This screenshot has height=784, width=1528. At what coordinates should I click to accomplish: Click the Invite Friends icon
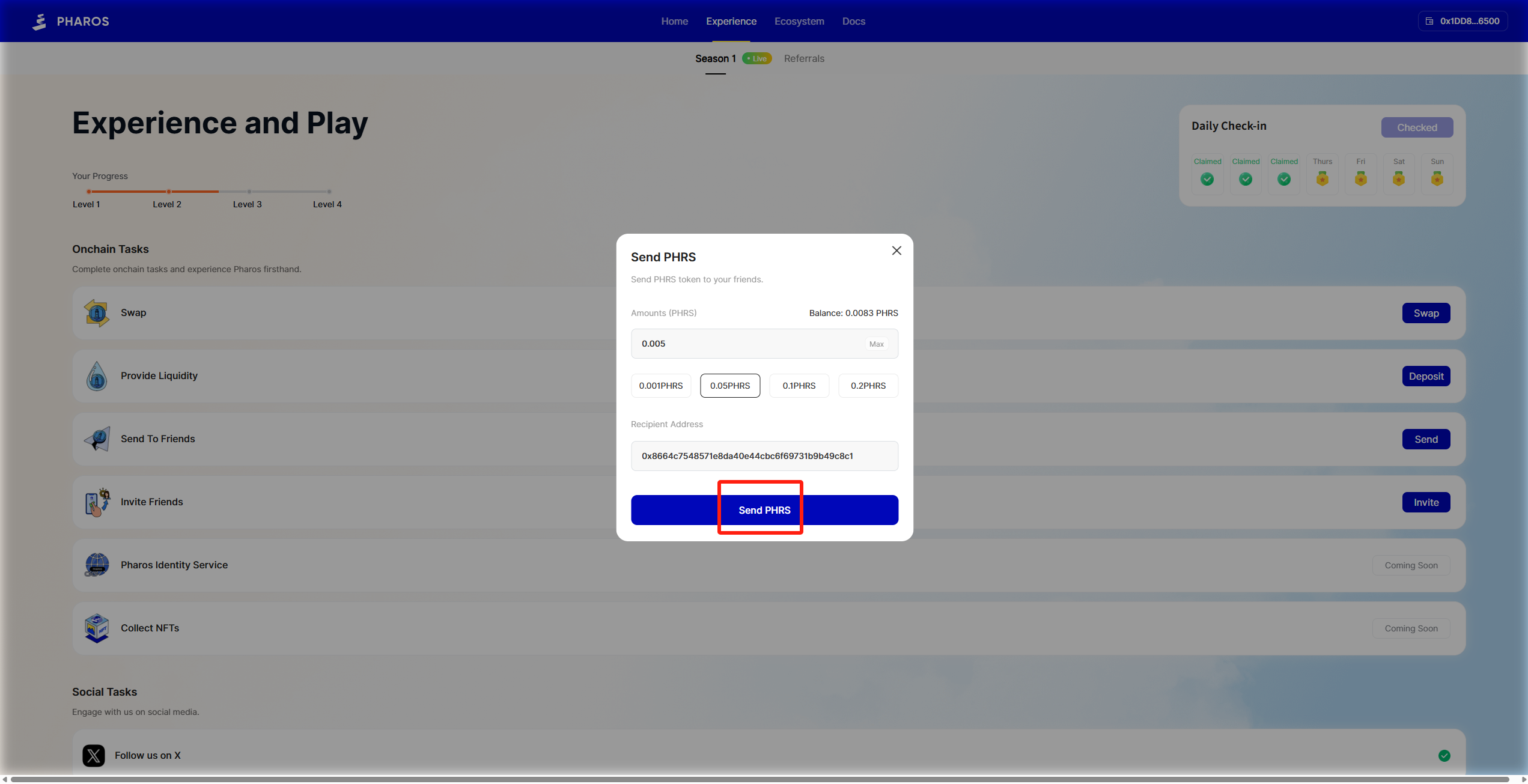tap(97, 502)
